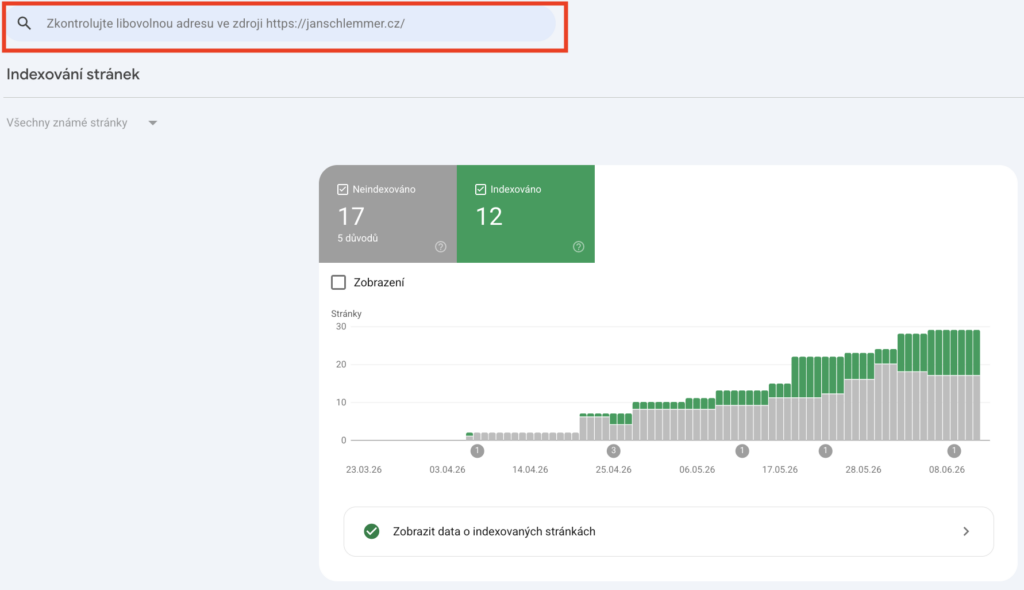Select the green Indexováno 12 card
Viewport: 1024px width, 590px height.
click(x=526, y=214)
